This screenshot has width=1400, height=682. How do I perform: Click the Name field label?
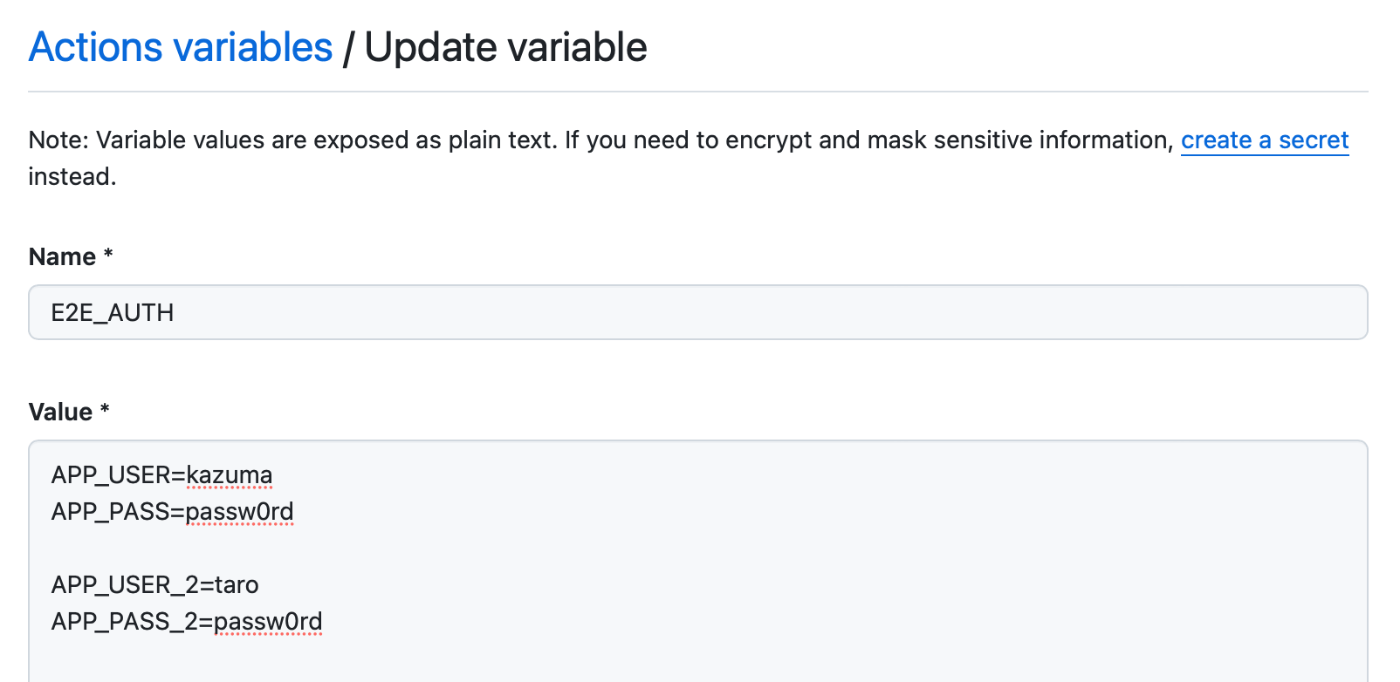[70, 257]
